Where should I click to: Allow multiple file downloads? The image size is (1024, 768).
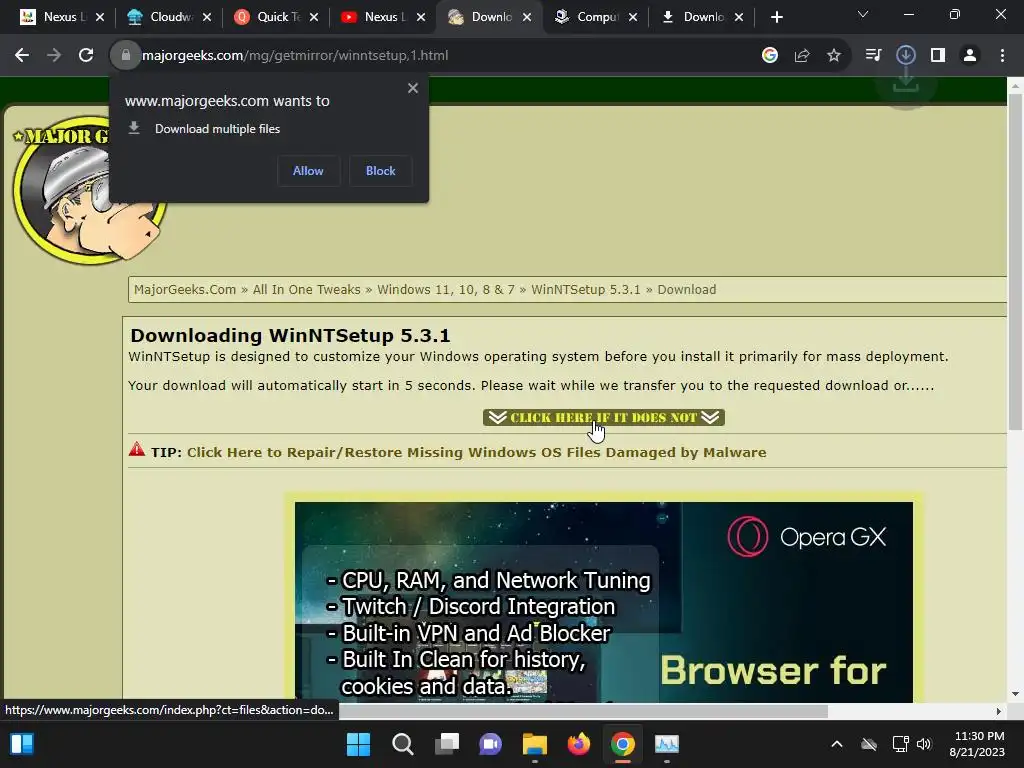pyautogui.click(x=308, y=171)
